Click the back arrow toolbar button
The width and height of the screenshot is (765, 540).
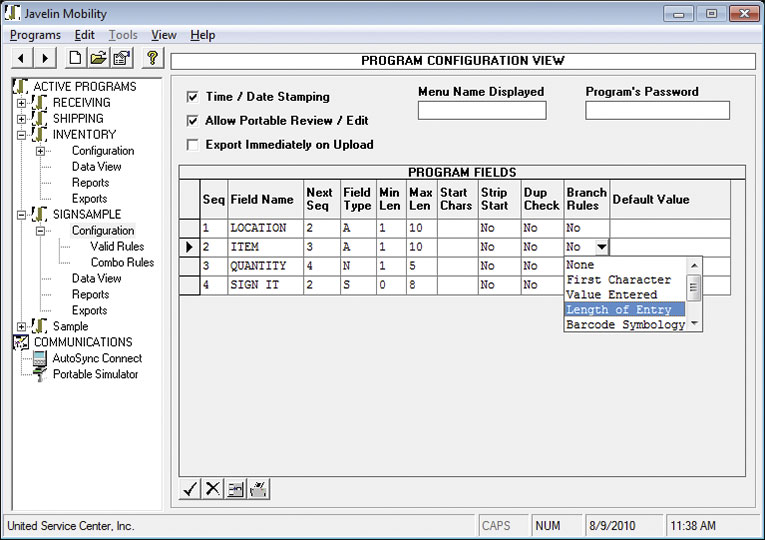[x=21, y=59]
